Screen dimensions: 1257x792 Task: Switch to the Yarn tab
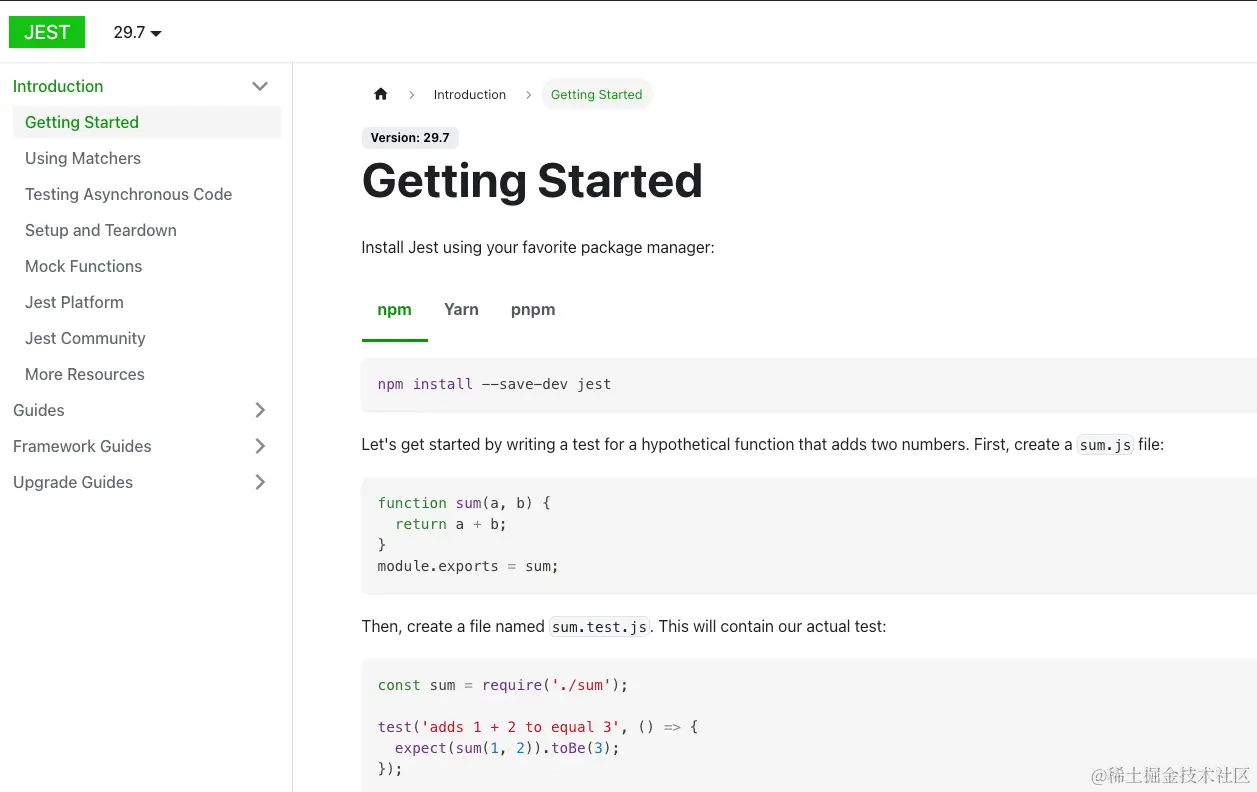[x=461, y=310]
